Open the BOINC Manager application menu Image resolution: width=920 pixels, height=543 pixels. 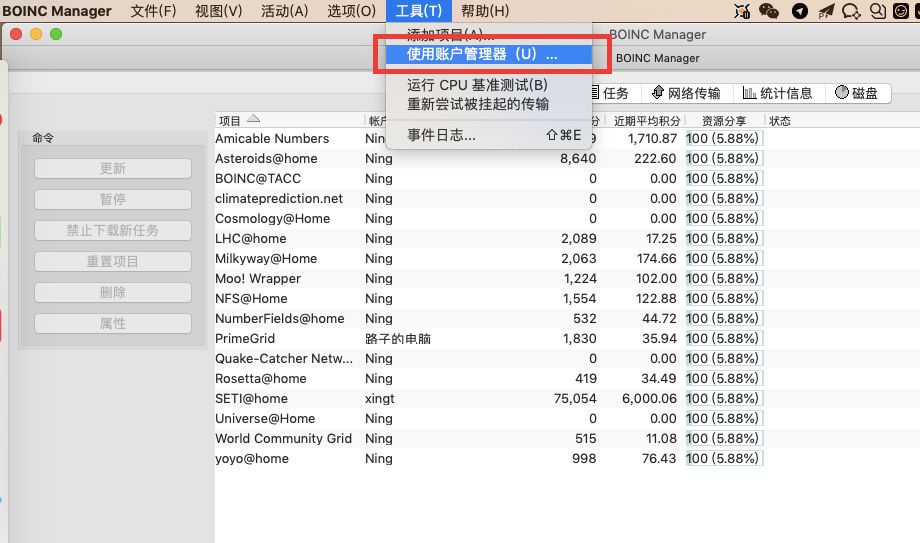click(57, 11)
